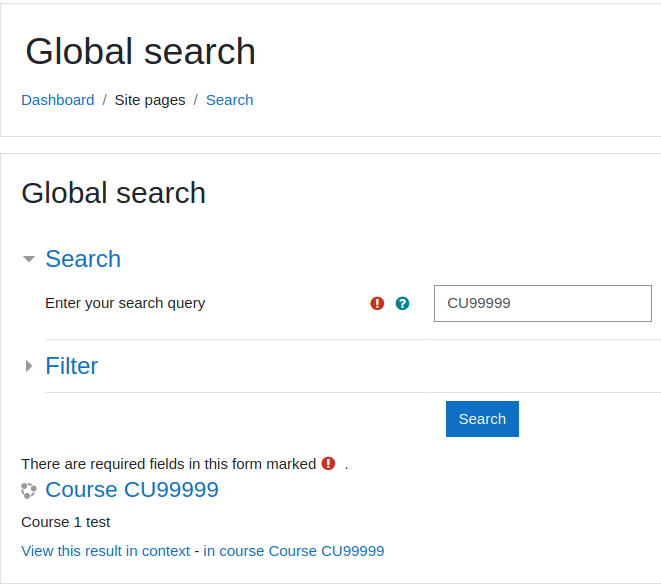Click the help question mark icon
This screenshot has height=584, width=661.
coord(402,303)
